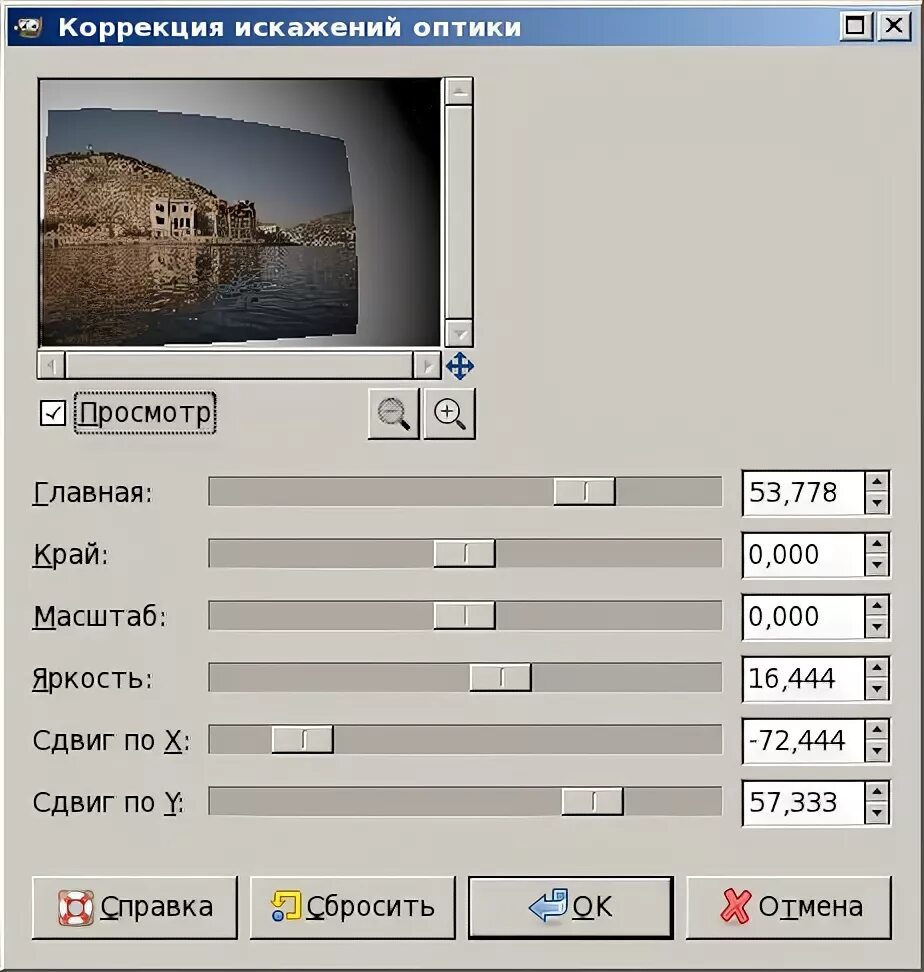Screen dimensions: 924x972
Task: Click the blue preview navigation cross icon
Action: point(459,366)
